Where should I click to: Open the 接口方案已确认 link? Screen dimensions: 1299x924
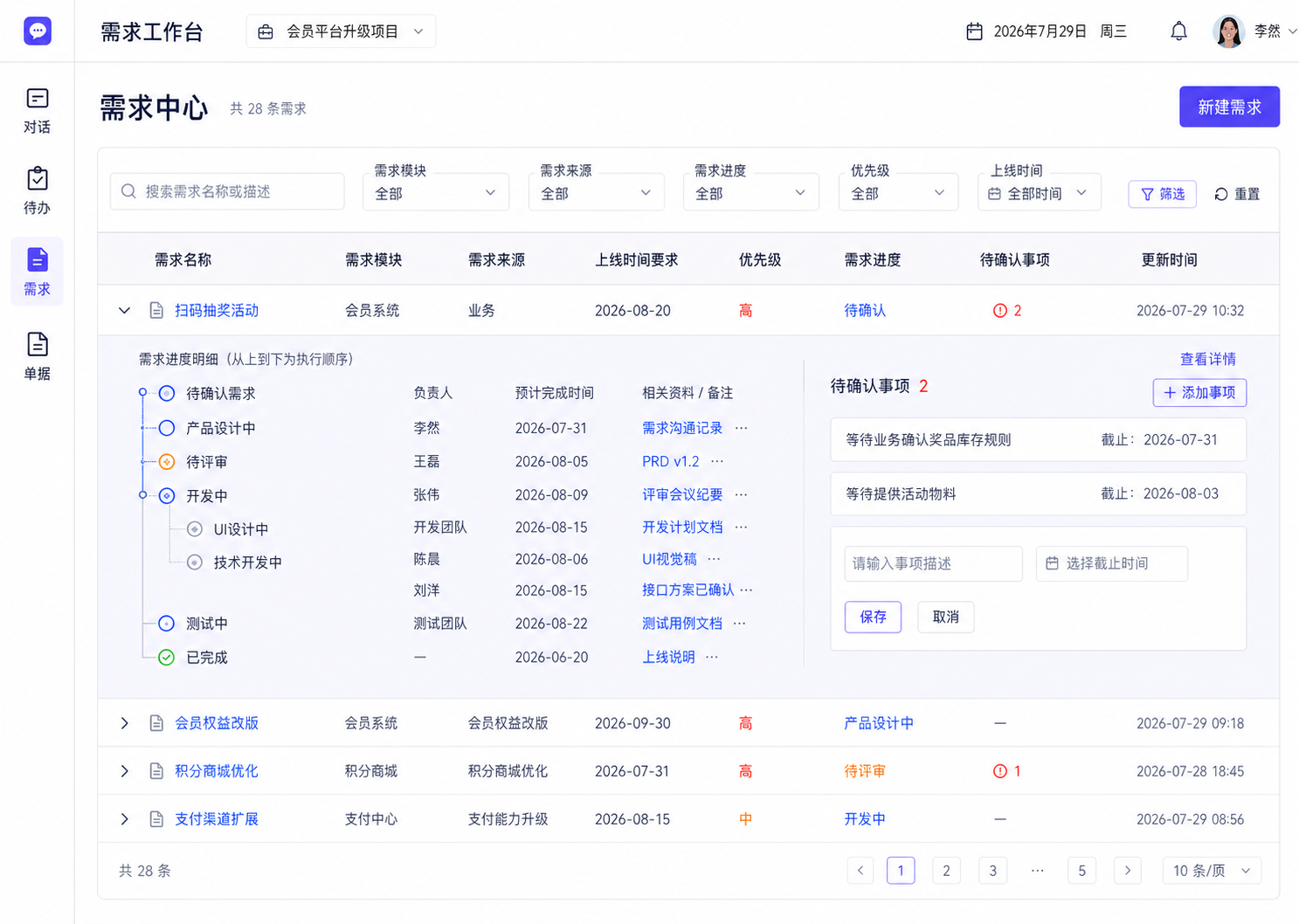click(x=688, y=590)
